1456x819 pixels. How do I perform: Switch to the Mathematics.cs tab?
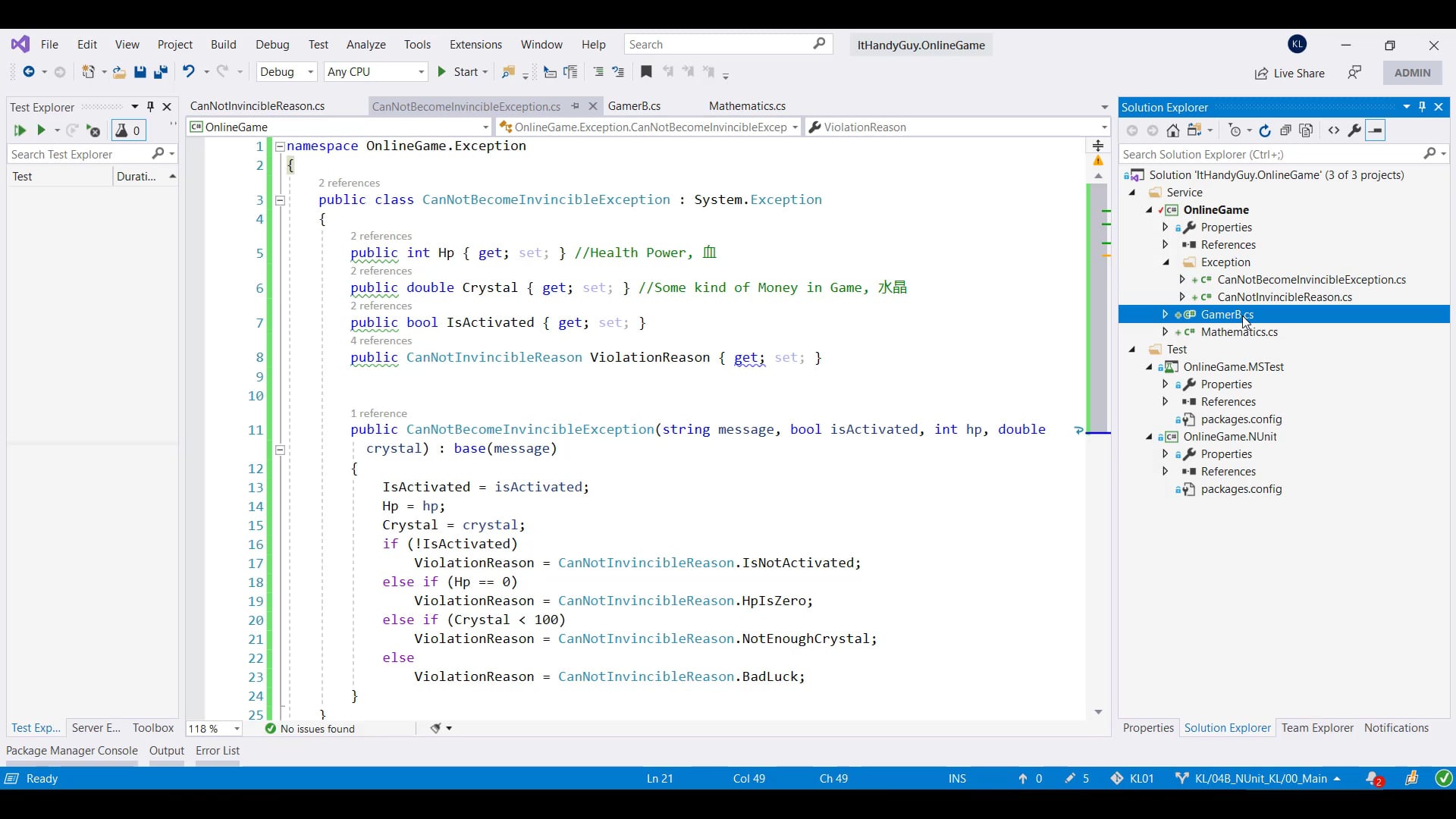click(x=747, y=106)
